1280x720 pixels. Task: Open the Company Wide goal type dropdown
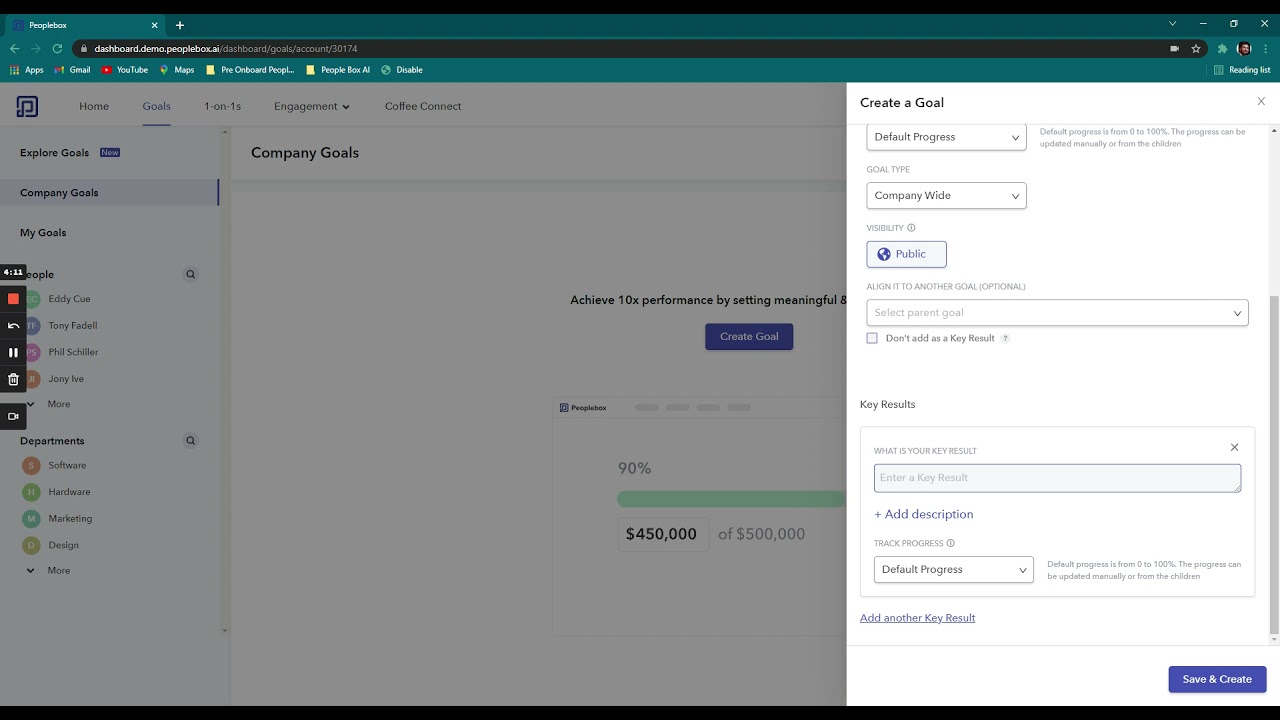946,196
